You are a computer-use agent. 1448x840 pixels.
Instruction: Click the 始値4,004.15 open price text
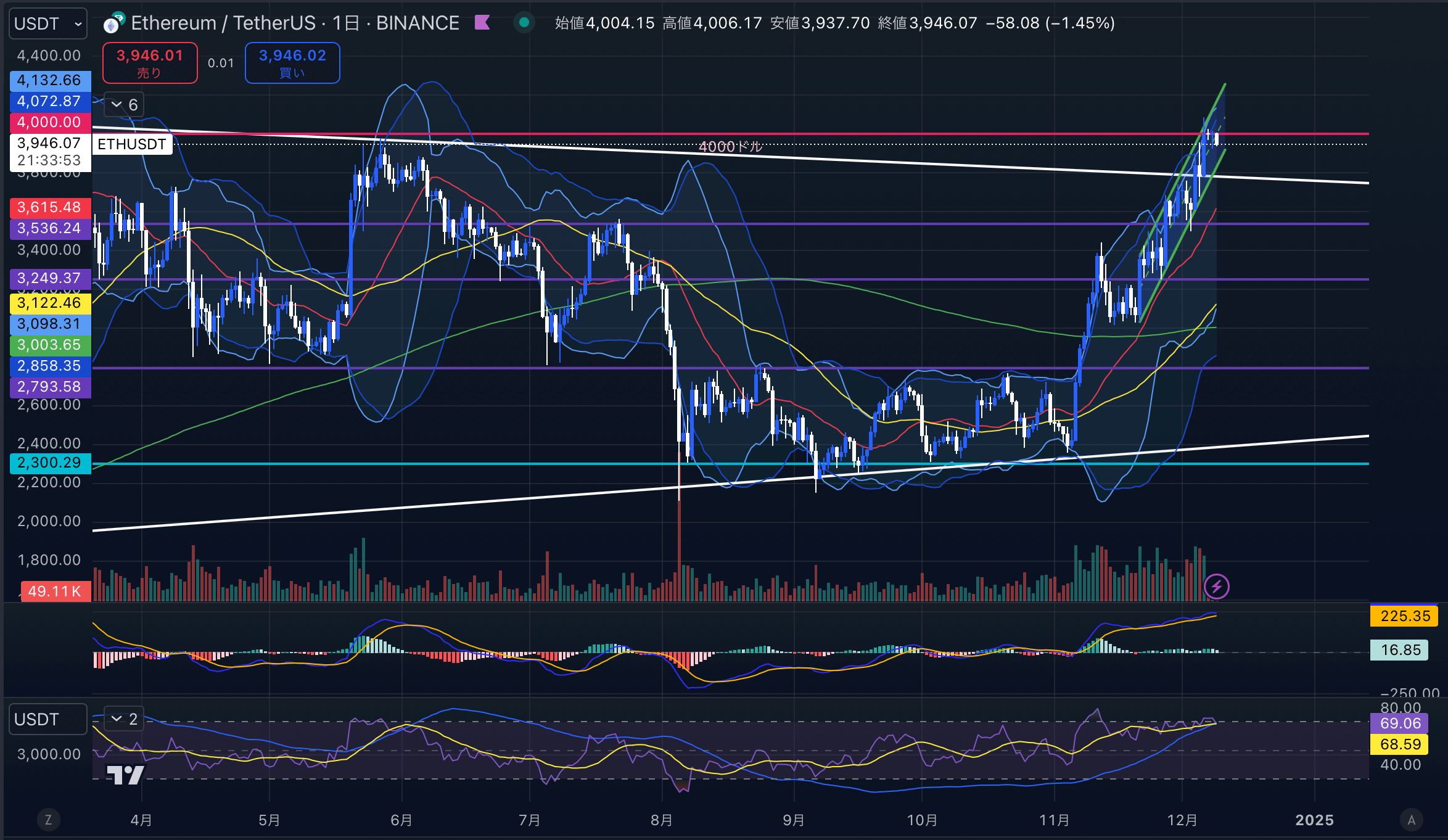[x=604, y=23]
